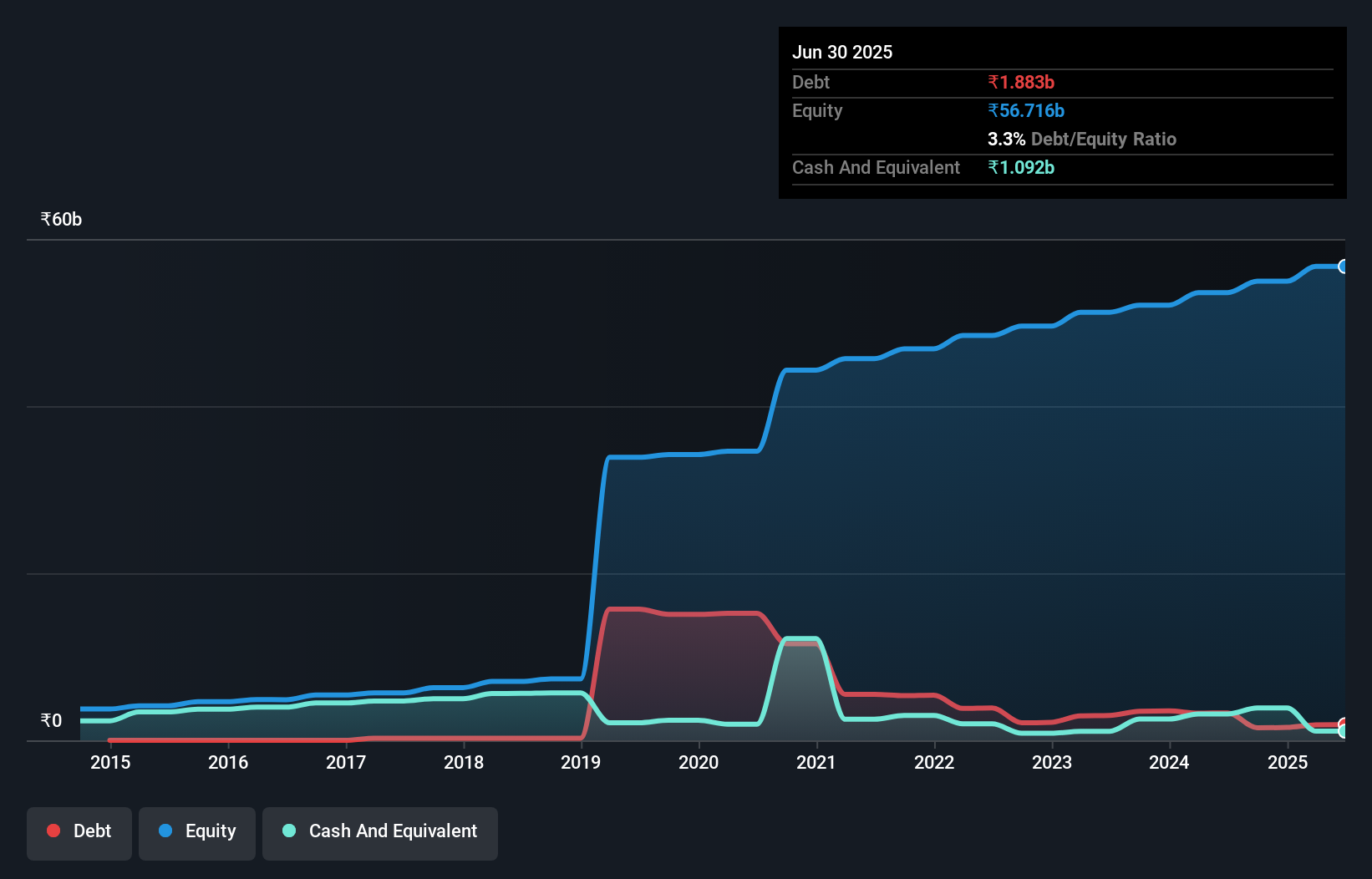Viewport: 1372px width, 879px height.
Task: Open details for the Debt/Equity Ratio row
Action: pyautogui.click(x=1082, y=139)
